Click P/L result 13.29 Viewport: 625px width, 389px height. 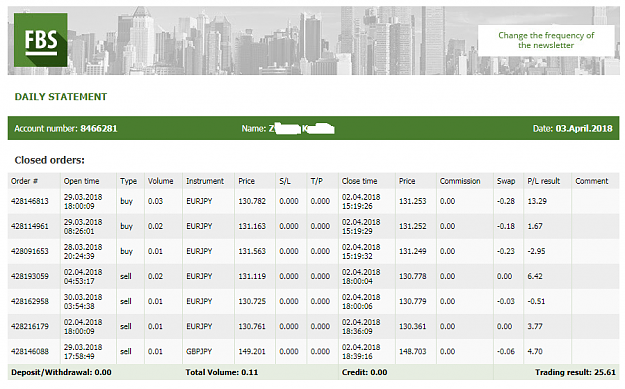tap(537, 201)
